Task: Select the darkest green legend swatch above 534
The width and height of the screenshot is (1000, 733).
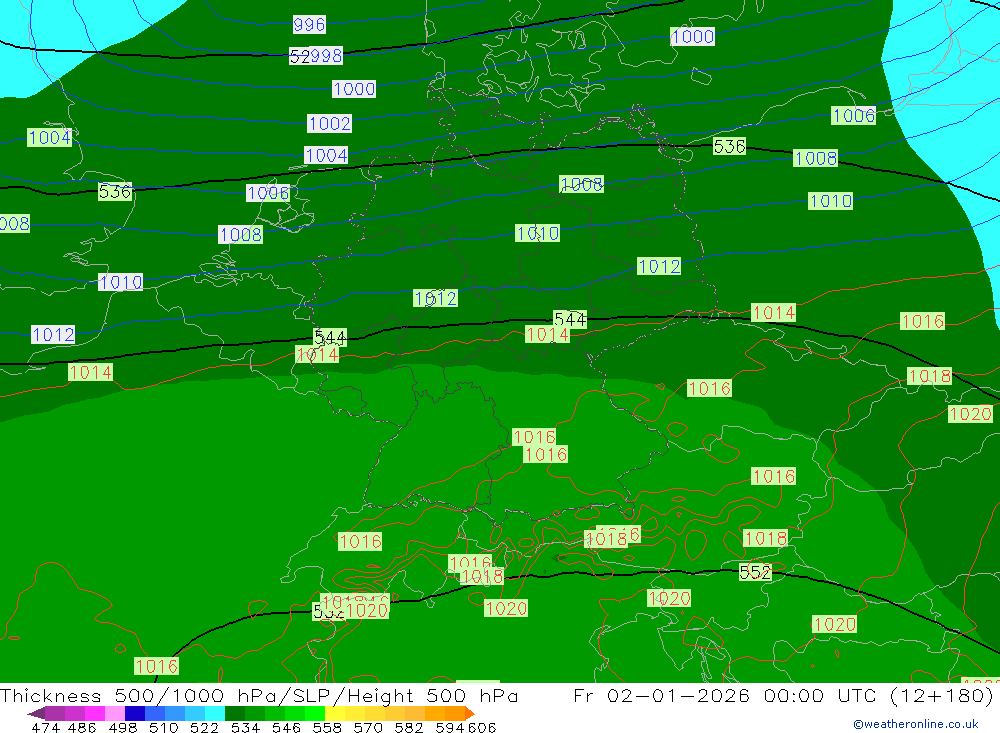Action: tap(235, 713)
